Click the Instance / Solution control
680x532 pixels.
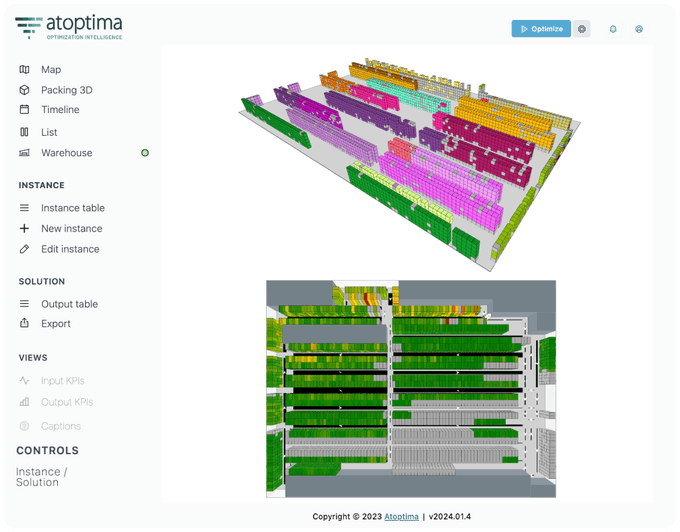coord(41,477)
